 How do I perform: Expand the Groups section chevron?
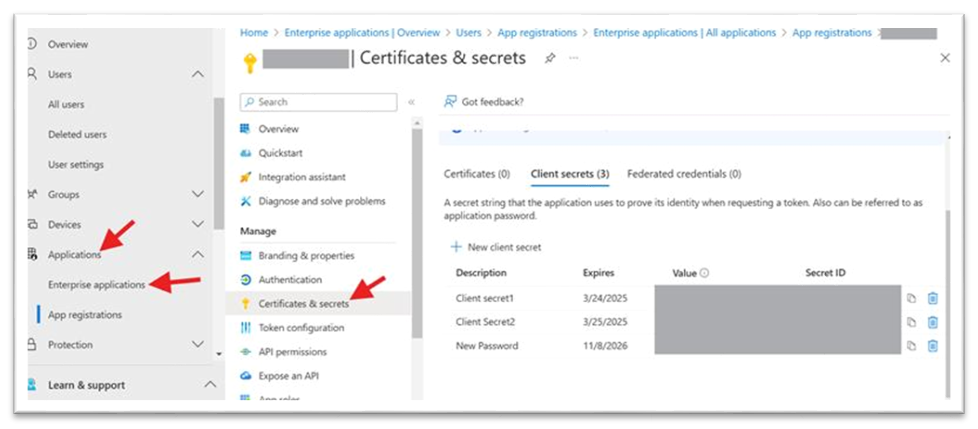(x=198, y=195)
